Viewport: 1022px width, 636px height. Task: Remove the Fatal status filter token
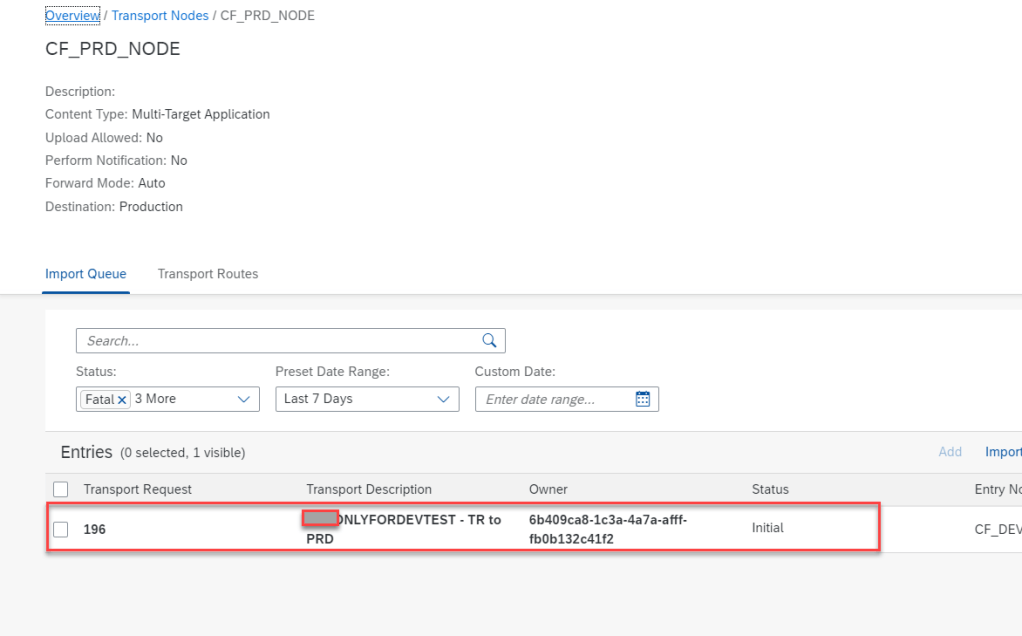[122, 399]
